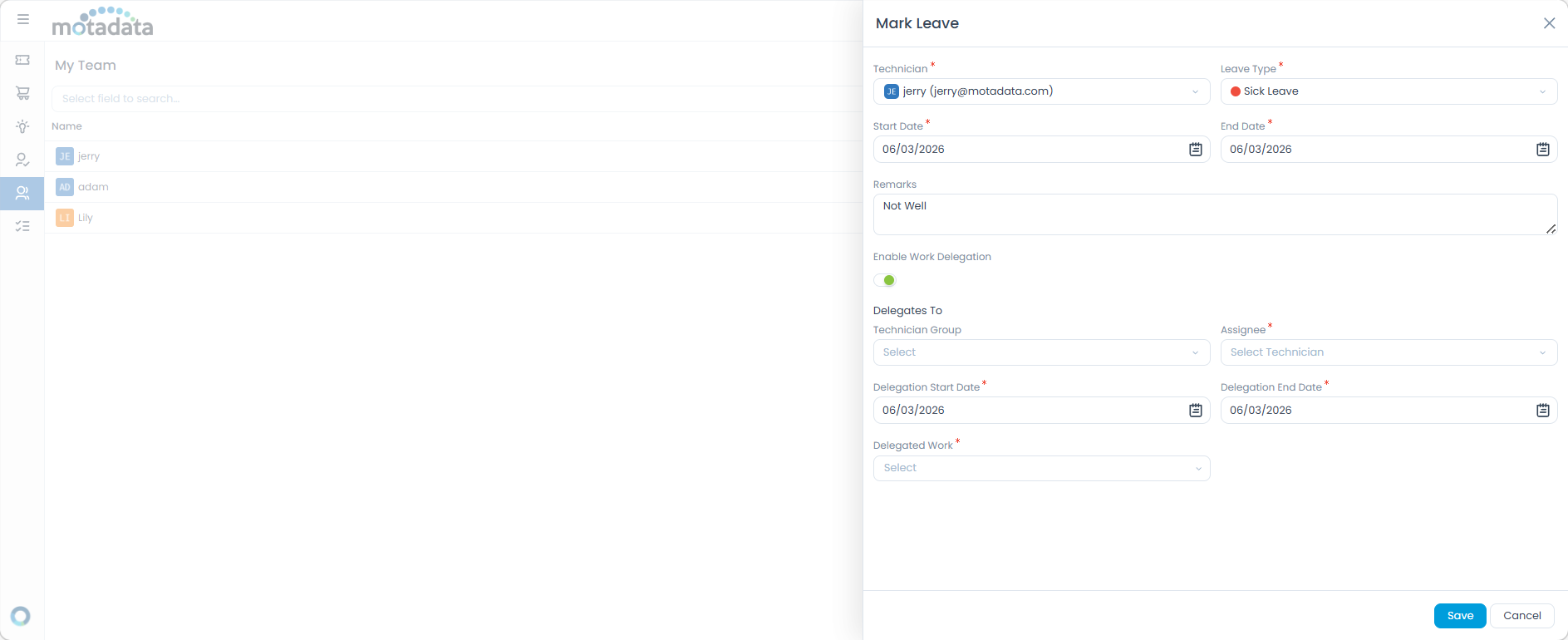Click the Remarks text area

pyautogui.click(x=1213, y=214)
